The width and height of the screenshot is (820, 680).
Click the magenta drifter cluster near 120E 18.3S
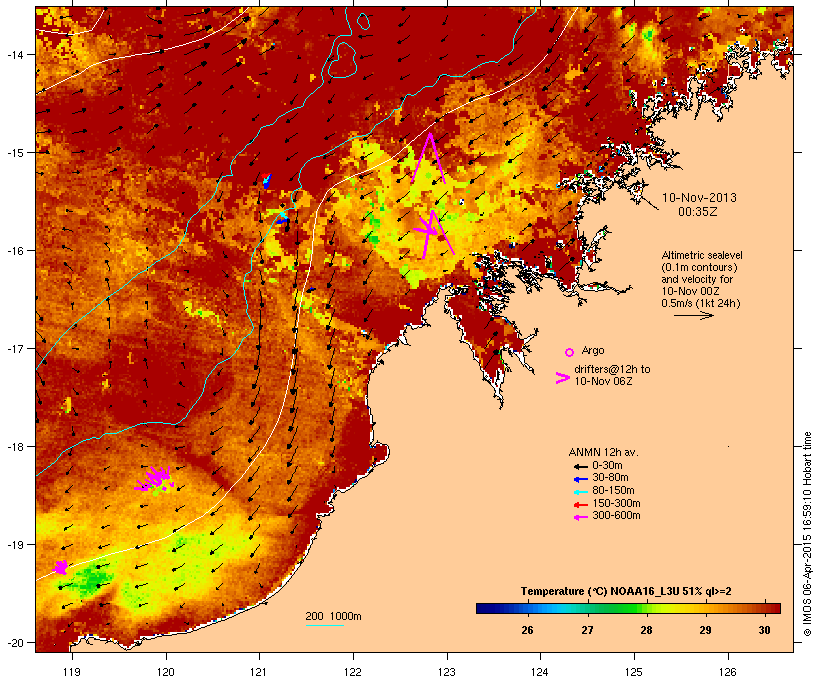click(x=154, y=479)
